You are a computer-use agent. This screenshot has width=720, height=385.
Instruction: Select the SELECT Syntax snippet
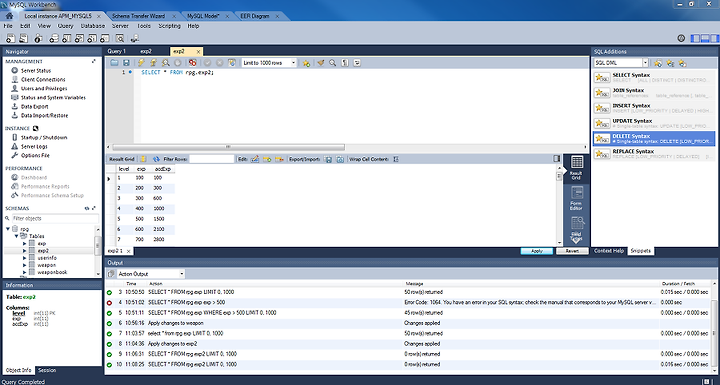[654, 77]
